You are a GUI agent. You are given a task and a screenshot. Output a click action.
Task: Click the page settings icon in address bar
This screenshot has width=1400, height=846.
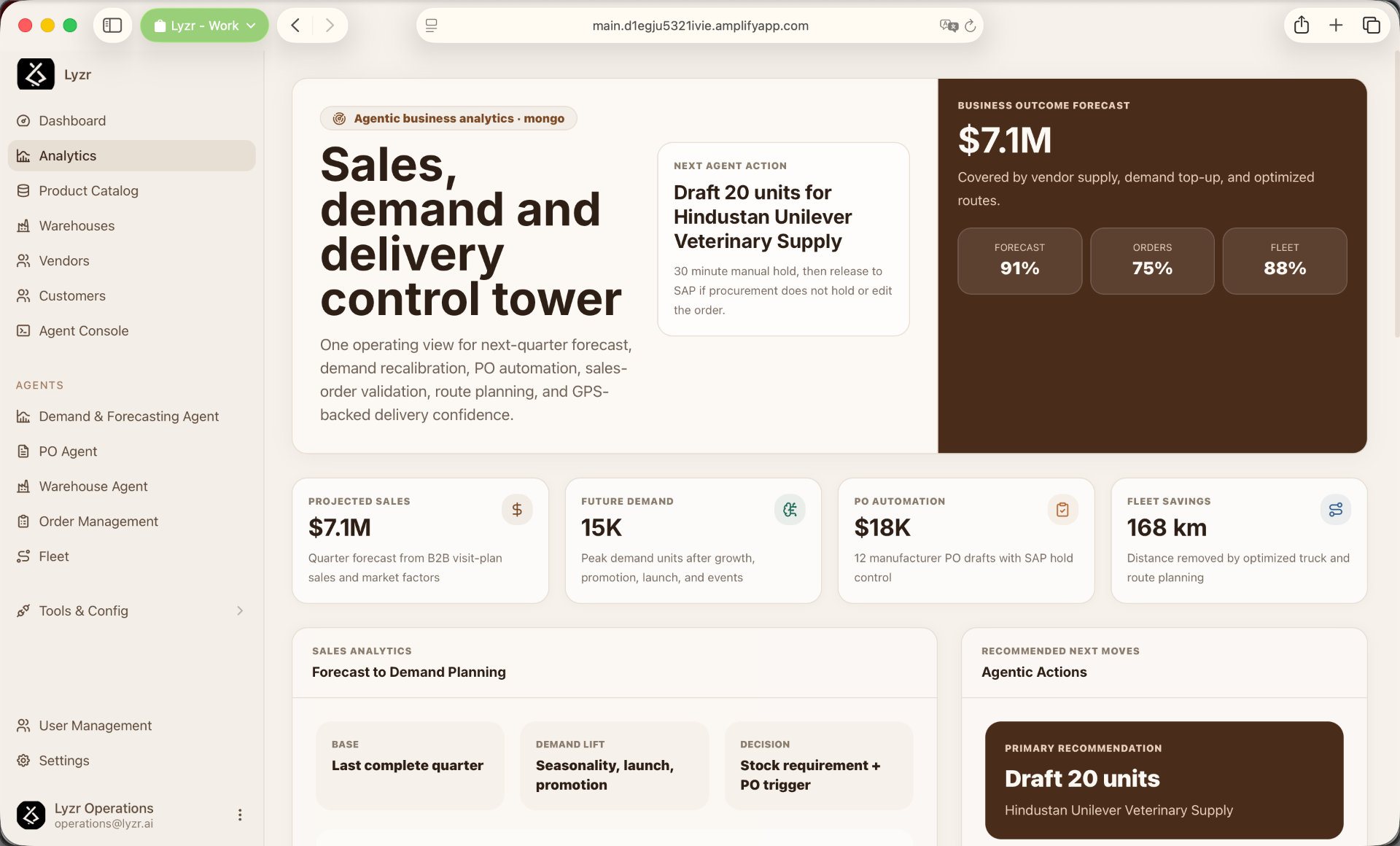pos(432,26)
